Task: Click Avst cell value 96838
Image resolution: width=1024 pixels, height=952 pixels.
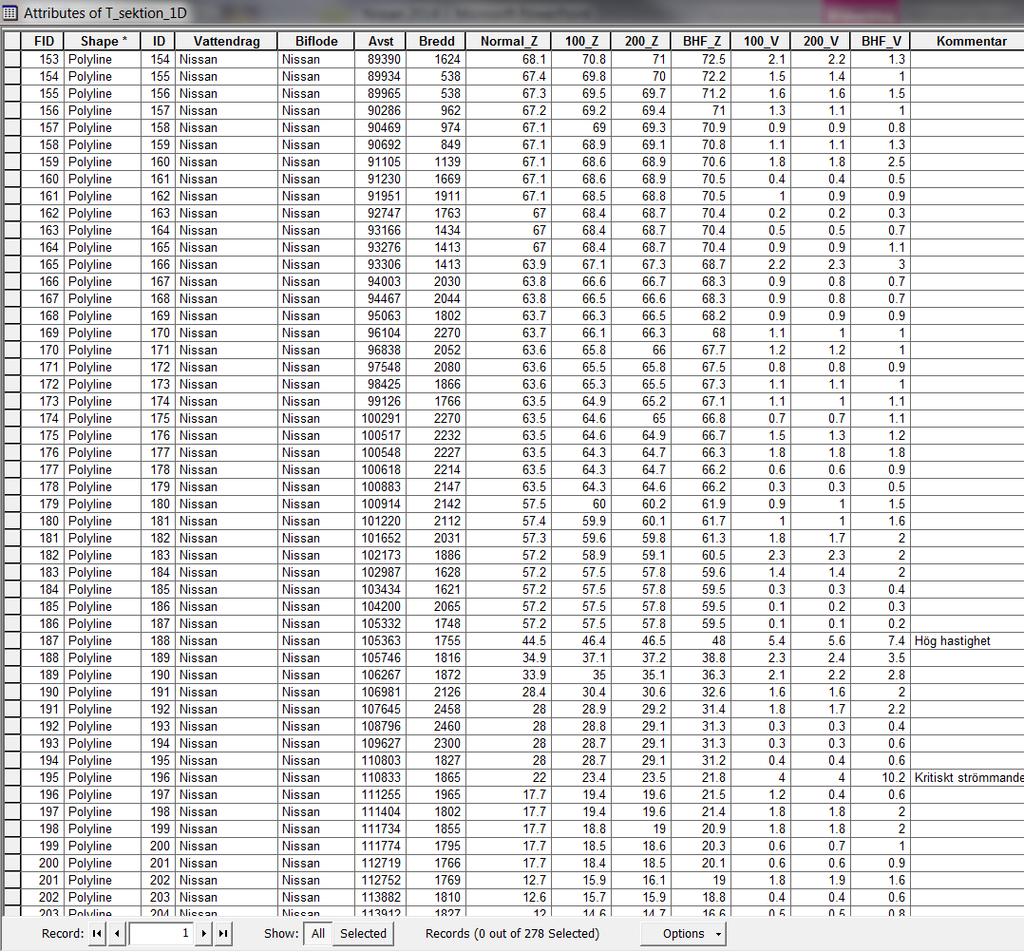Action: [x=380, y=350]
